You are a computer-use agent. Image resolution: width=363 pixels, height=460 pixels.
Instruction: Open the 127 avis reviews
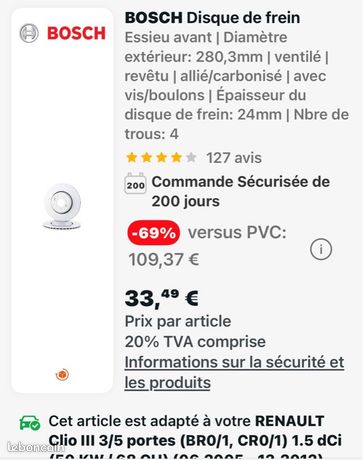234,158
